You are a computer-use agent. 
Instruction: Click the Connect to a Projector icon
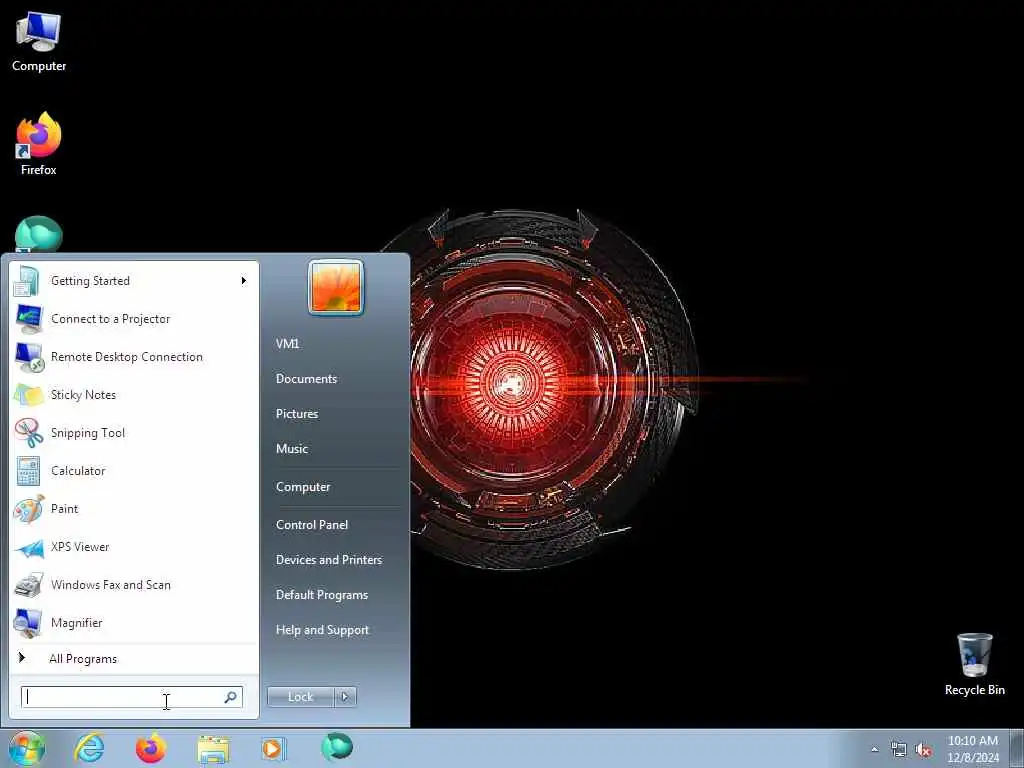(x=29, y=319)
